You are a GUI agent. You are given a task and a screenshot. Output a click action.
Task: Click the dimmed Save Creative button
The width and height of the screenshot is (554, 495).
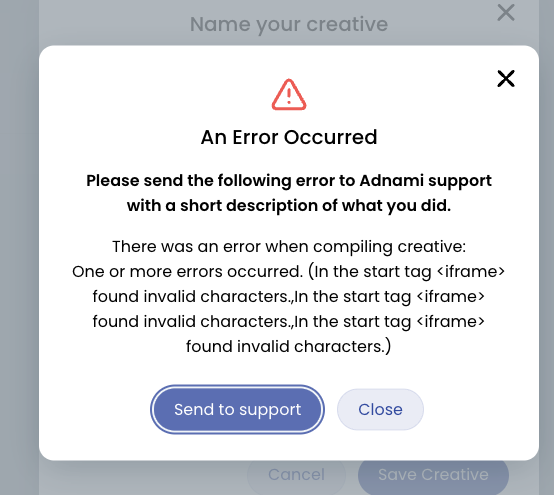pyautogui.click(x=433, y=475)
